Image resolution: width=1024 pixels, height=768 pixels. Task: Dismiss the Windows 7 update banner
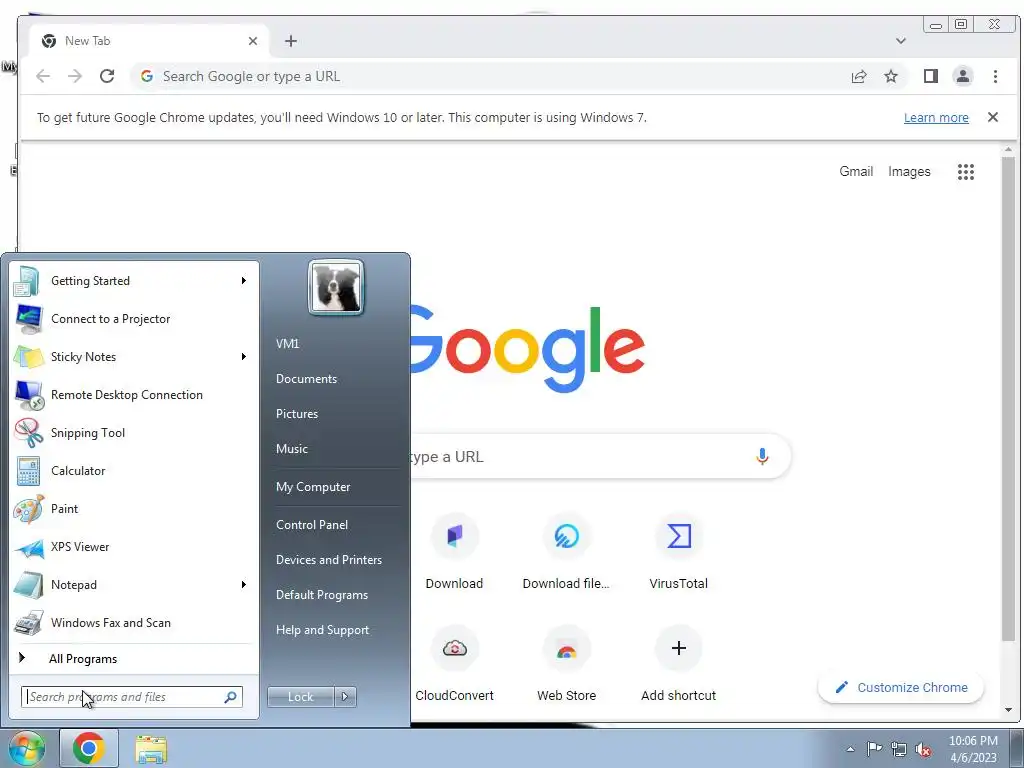tap(993, 117)
